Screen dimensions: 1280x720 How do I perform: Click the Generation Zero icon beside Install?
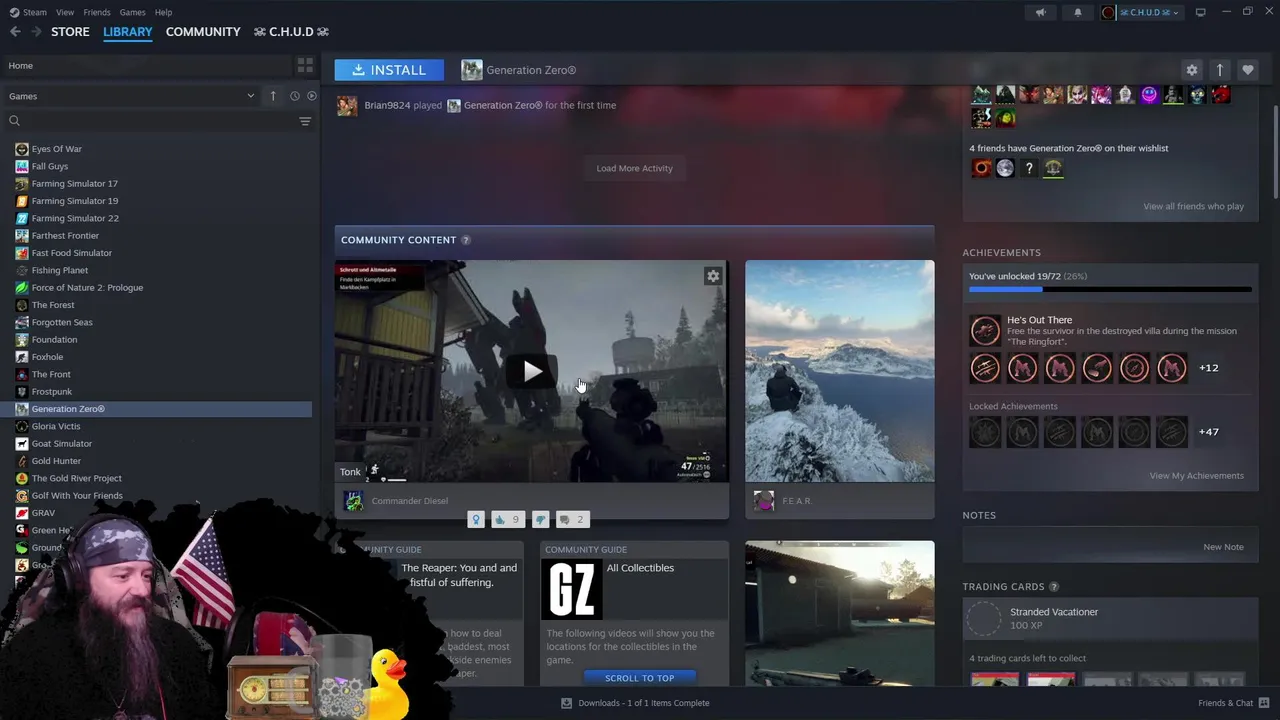(x=472, y=70)
